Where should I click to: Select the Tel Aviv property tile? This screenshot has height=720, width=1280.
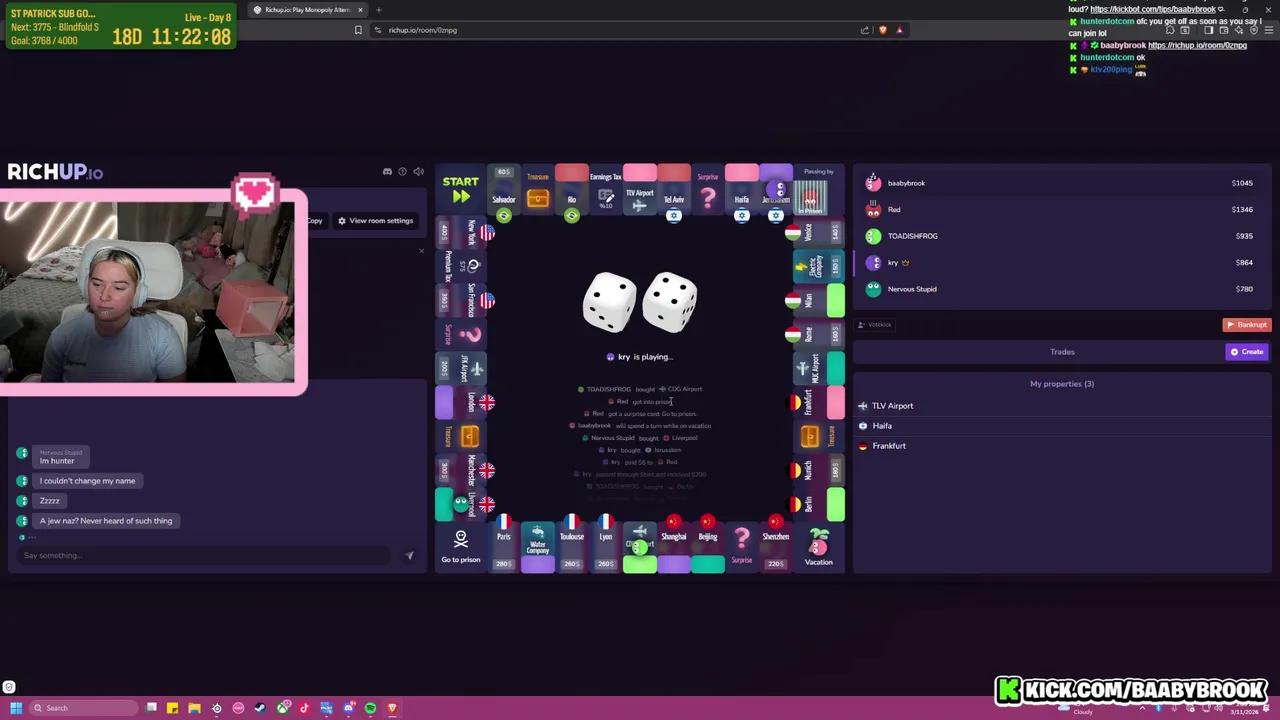pos(674,190)
